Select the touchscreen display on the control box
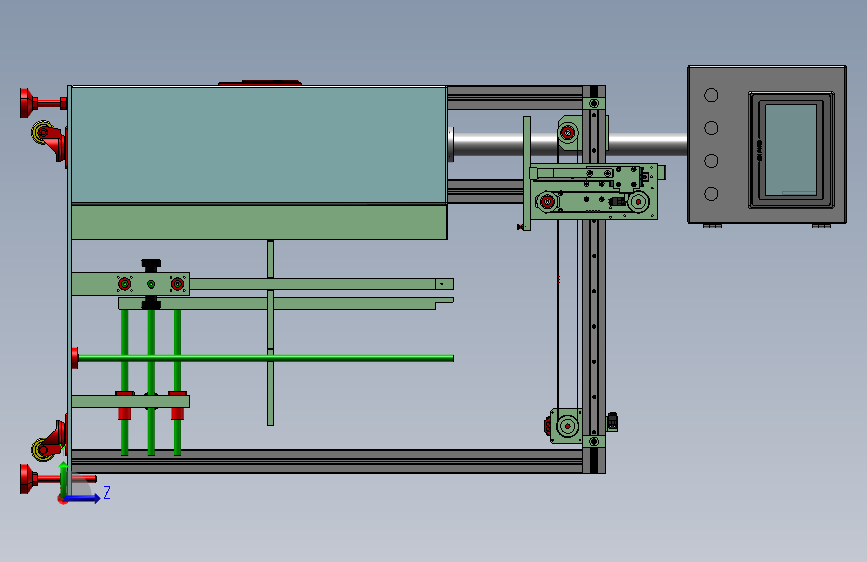This screenshot has height=562, width=867. coord(791,150)
